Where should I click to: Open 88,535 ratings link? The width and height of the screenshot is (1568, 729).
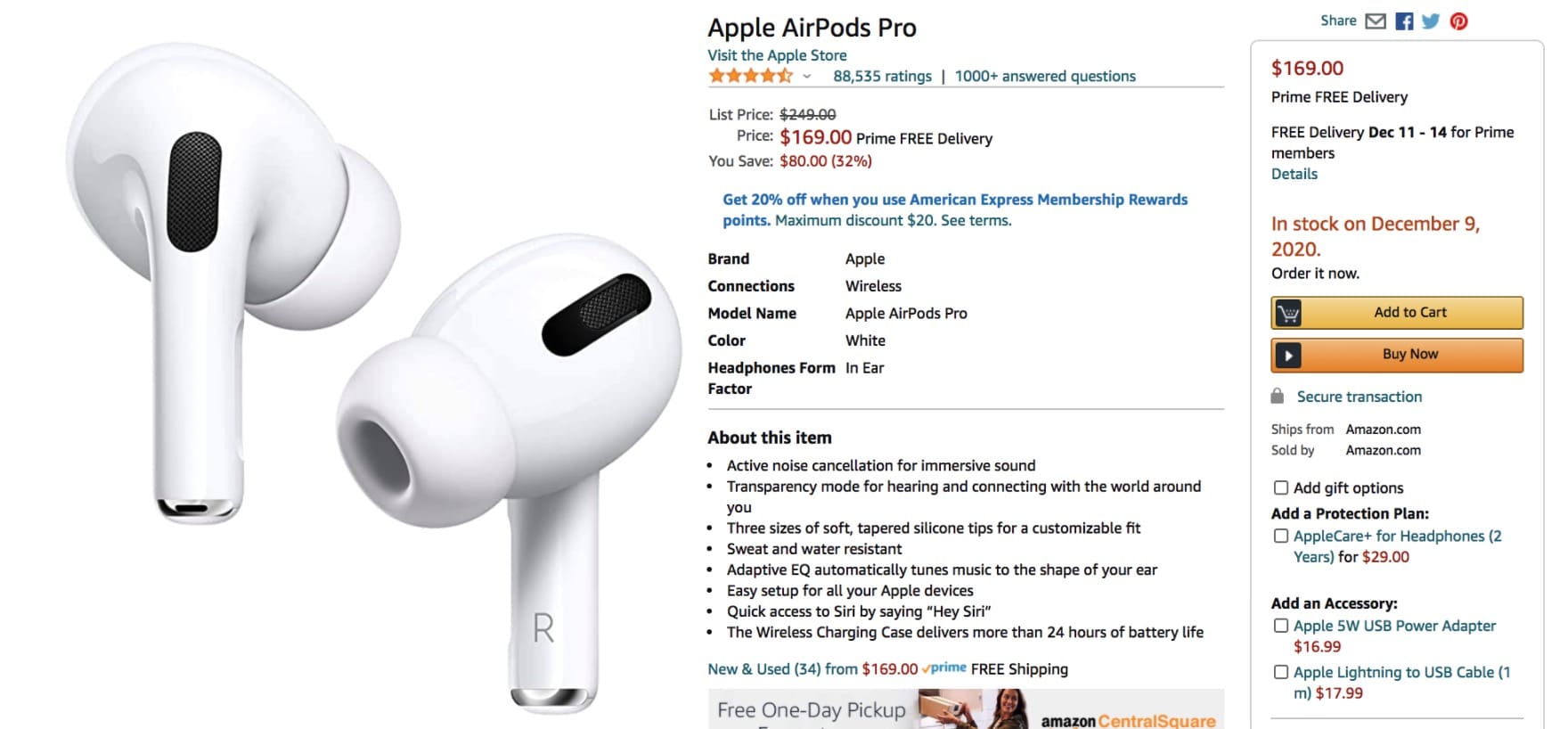(882, 77)
